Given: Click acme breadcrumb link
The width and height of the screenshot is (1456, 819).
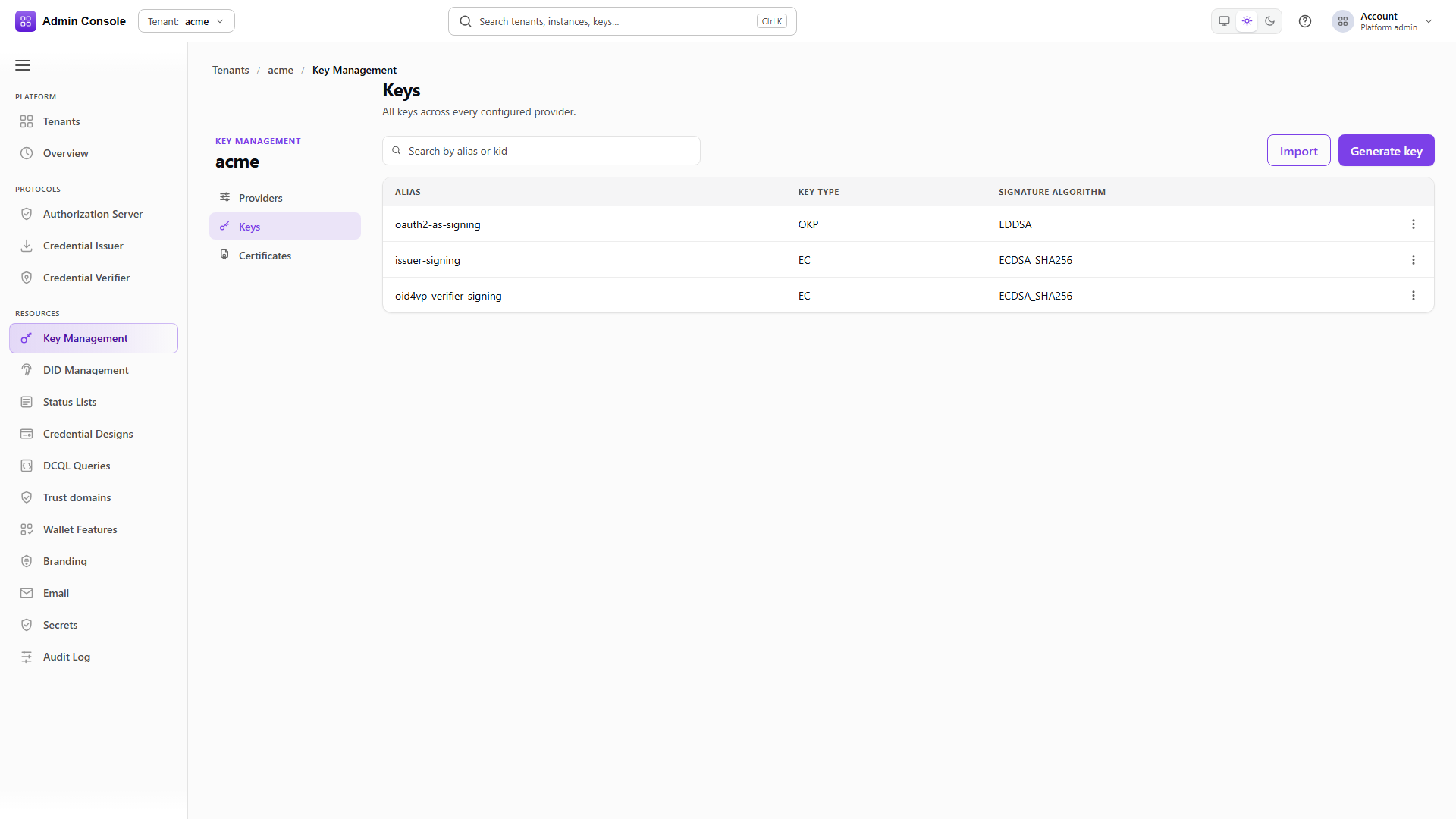Looking at the screenshot, I should [x=281, y=70].
